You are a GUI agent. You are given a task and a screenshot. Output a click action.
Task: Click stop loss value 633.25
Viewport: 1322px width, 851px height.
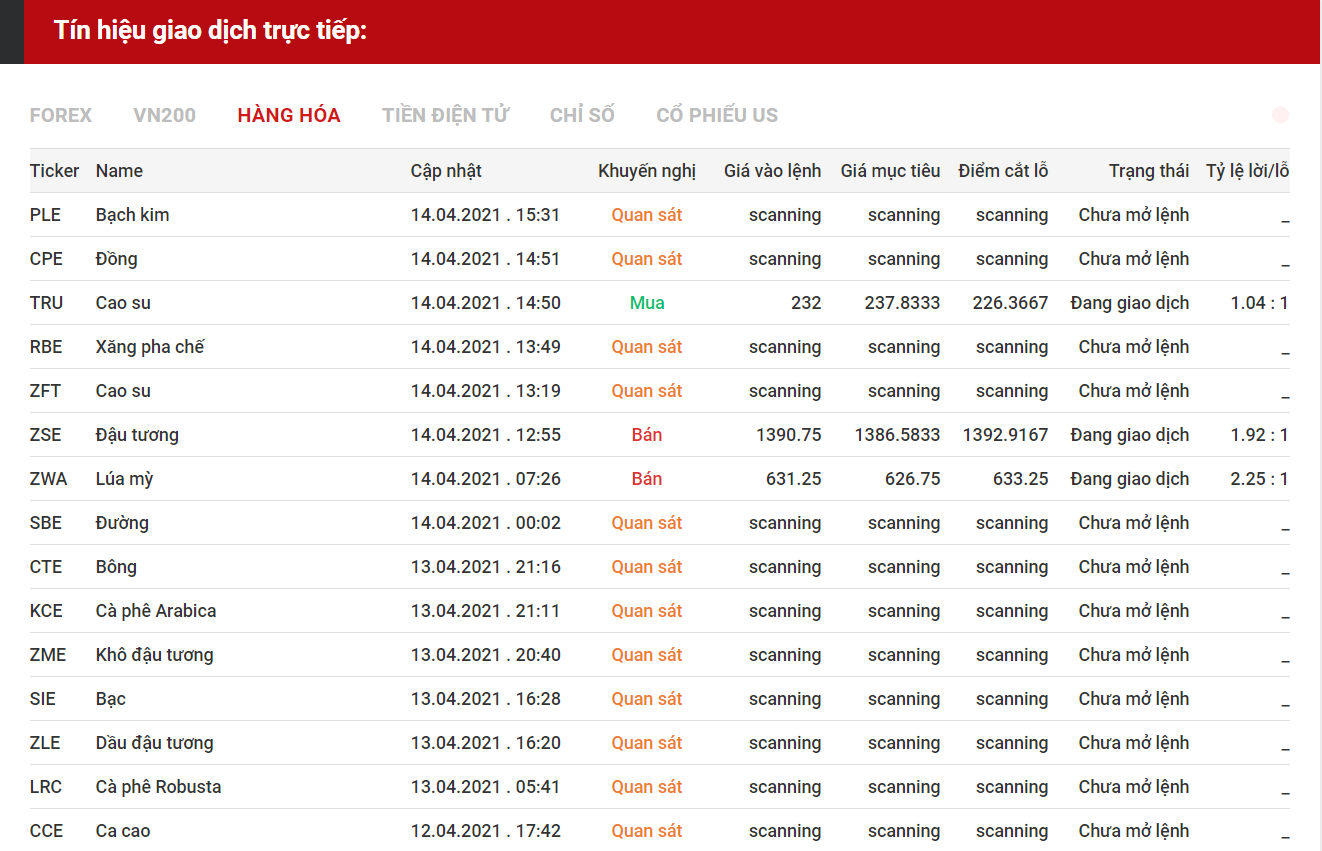[x=1021, y=479]
